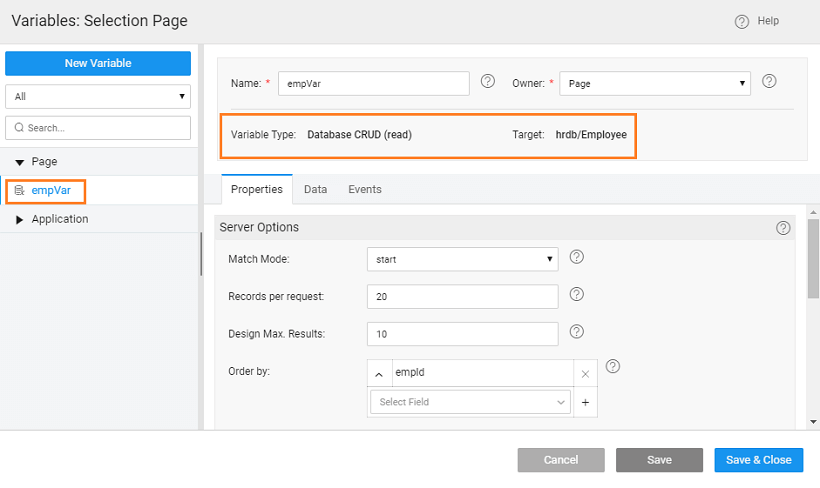Expand the Application tree node
Screen dimensions: 820x488
pos(20,220)
